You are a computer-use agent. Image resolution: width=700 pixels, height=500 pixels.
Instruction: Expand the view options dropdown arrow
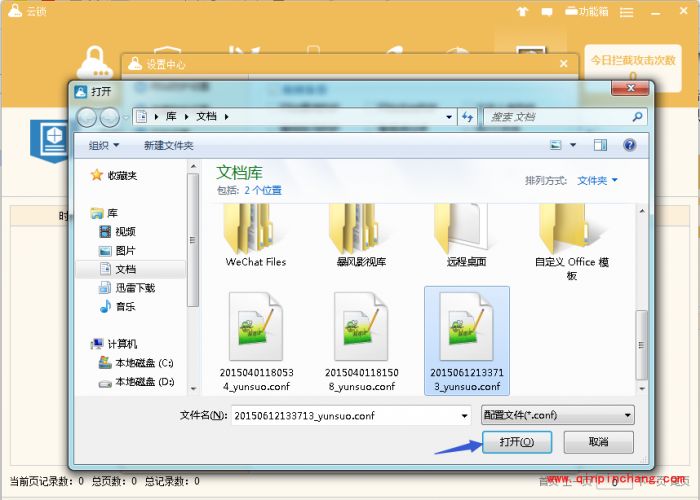(x=573, y=145)
